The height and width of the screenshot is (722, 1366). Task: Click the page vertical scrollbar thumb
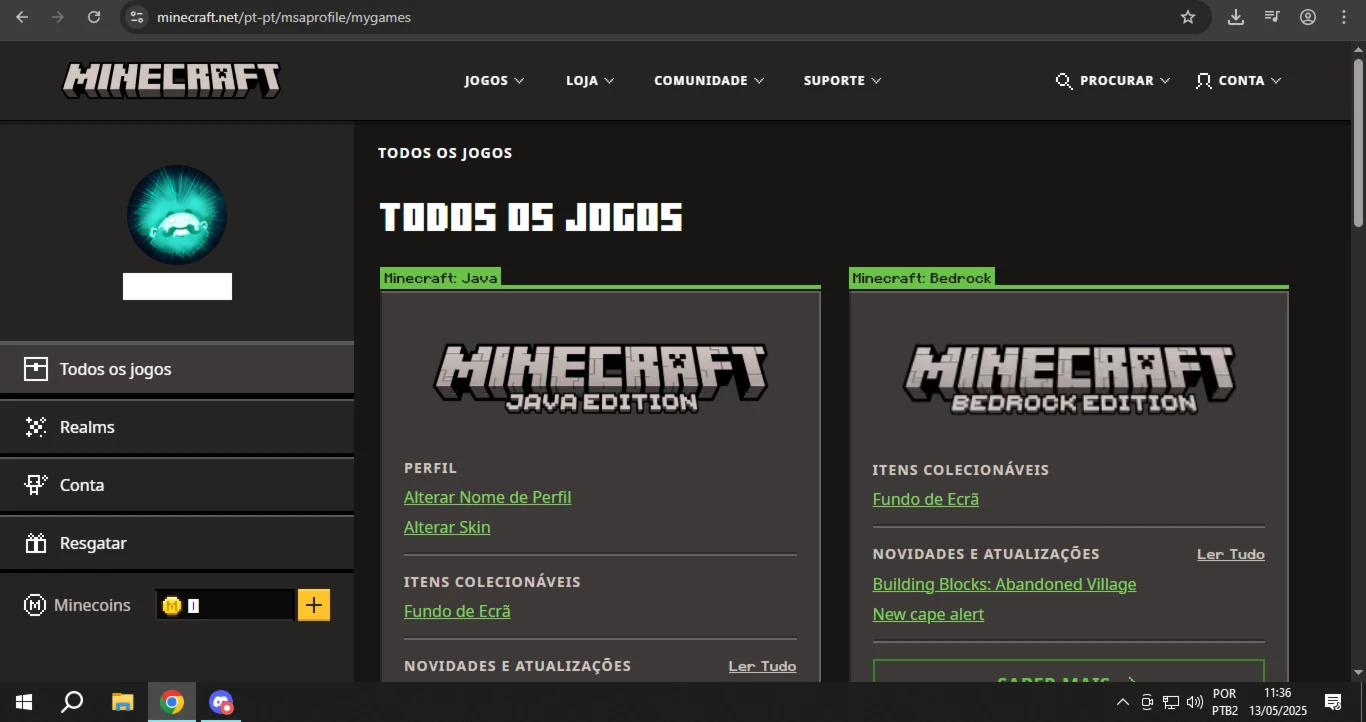point(1358,143)
